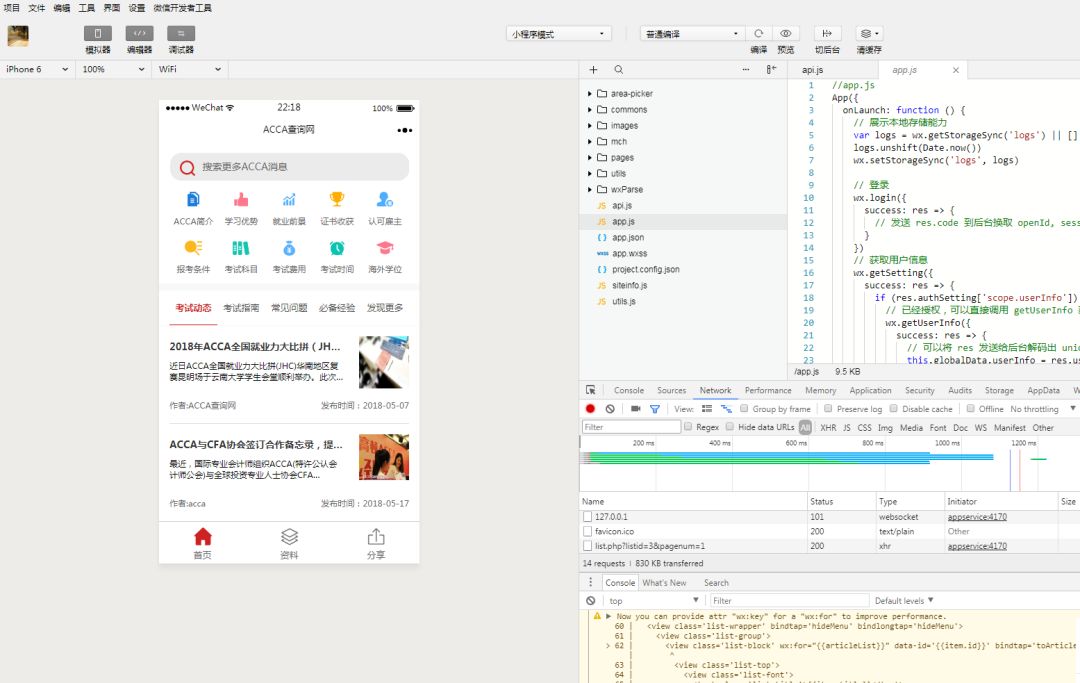Click the clear console icon
Viewport: 1080px width, 683px height.
(590, 600)
